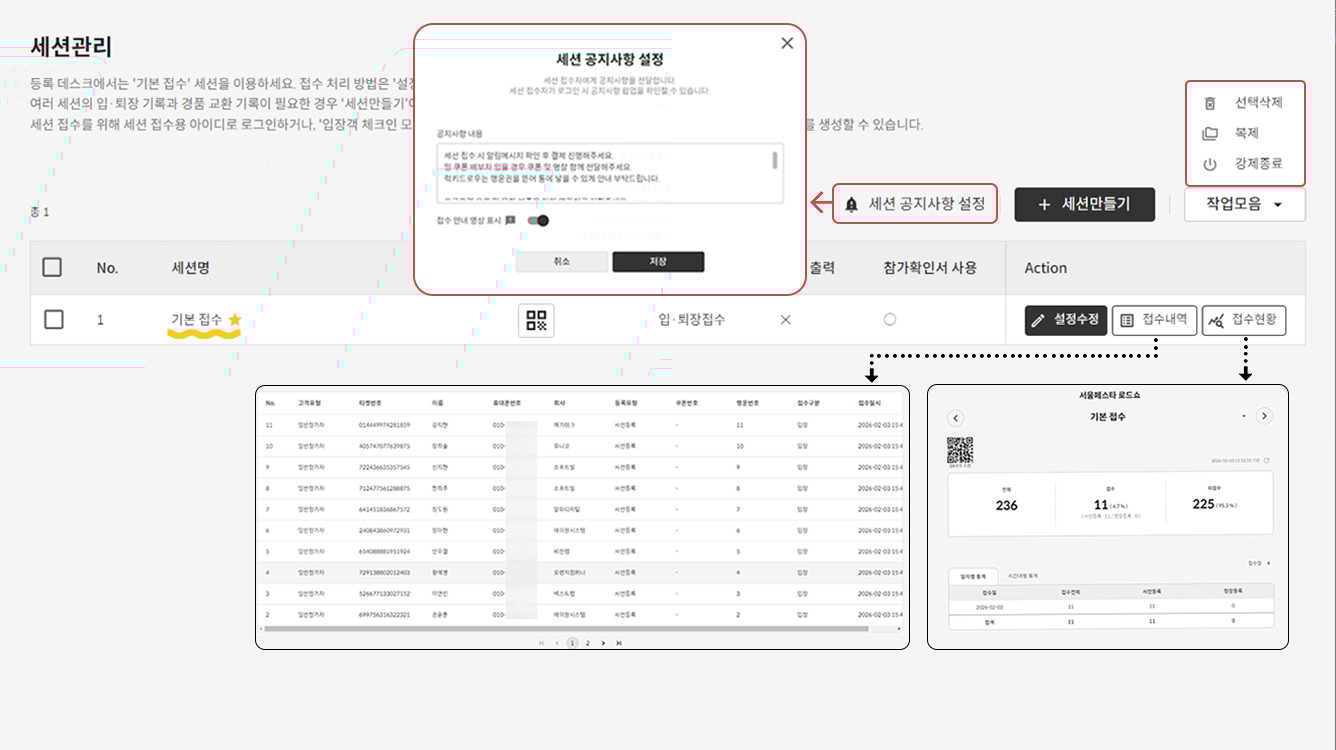
Task: Click the help icon beside 접수 안내 영상 표시
Action: [511, 221]
